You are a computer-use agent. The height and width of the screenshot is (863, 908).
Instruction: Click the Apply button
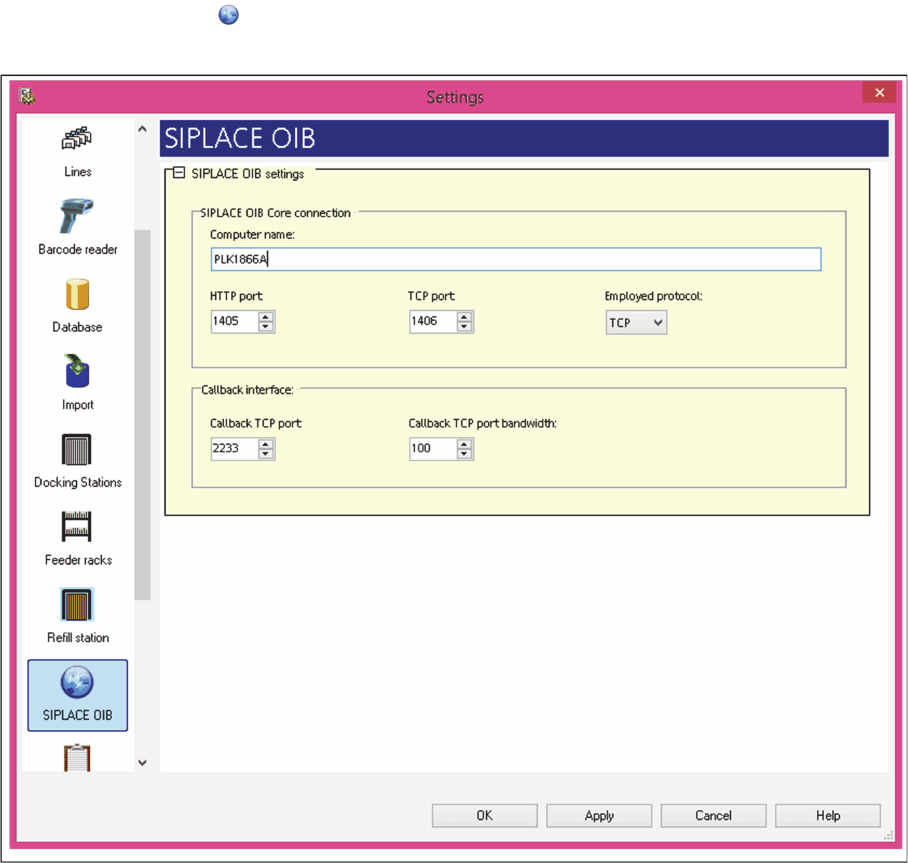pos(599,816)
